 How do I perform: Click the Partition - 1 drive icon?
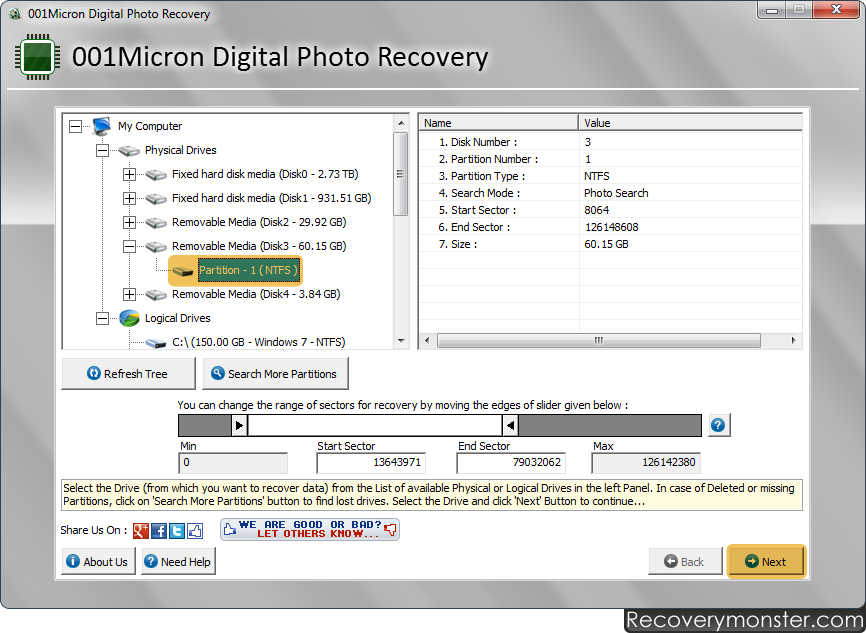pyautogui.click(x=183, y=271)
